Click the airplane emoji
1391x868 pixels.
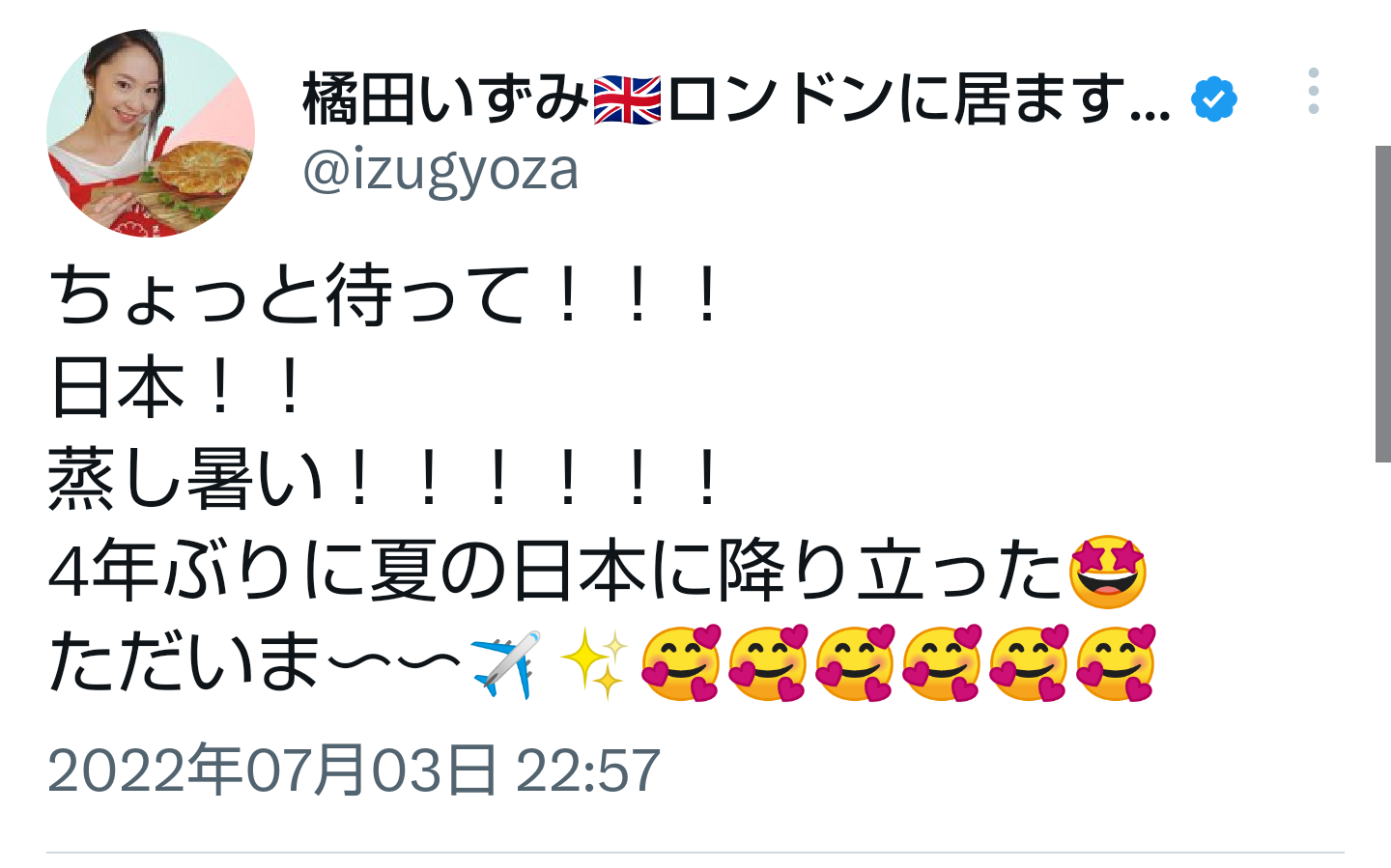505,664
